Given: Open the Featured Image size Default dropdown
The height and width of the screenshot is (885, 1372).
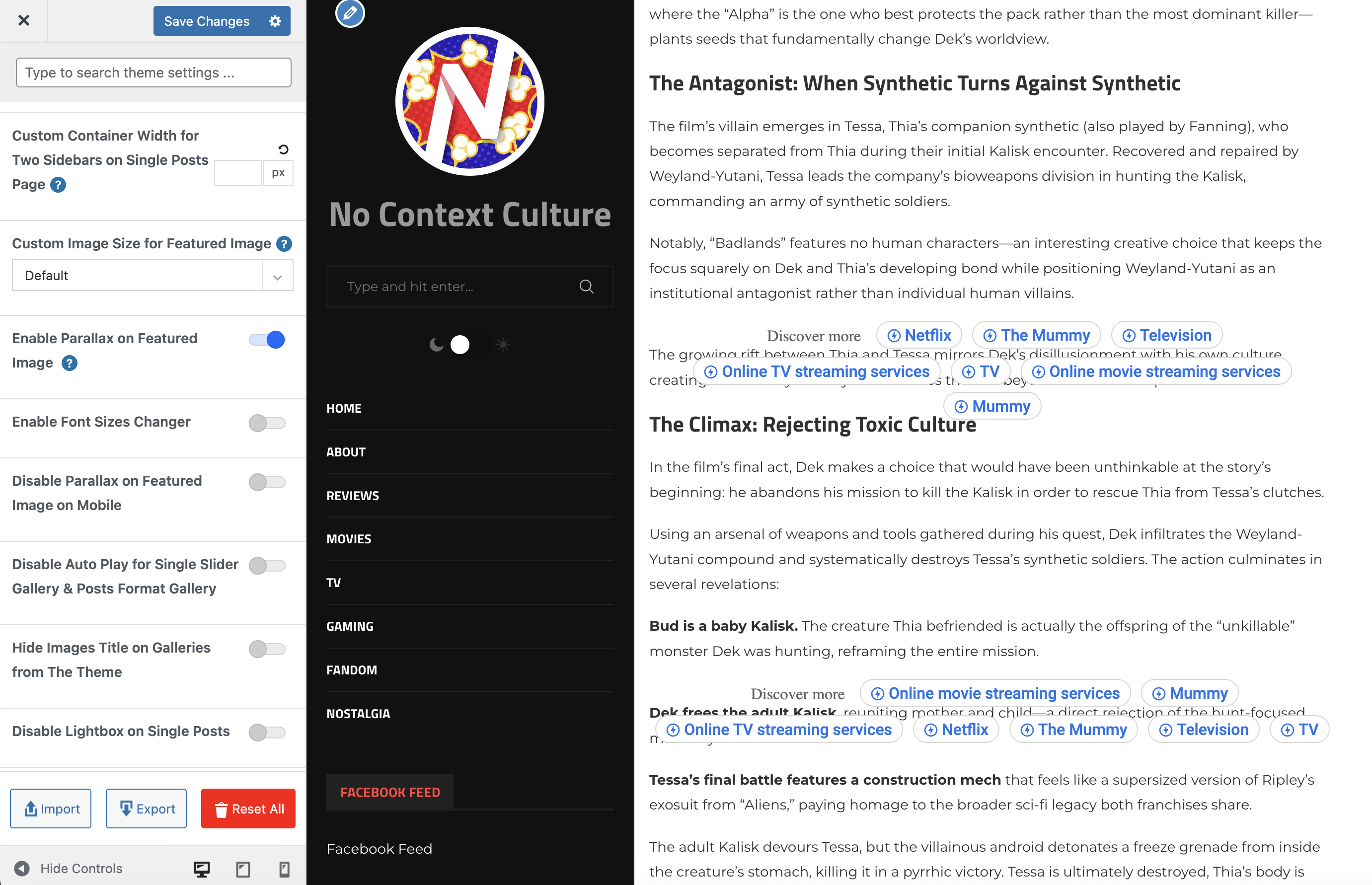Looking at the screenshot, I should [x=152, y=275].
